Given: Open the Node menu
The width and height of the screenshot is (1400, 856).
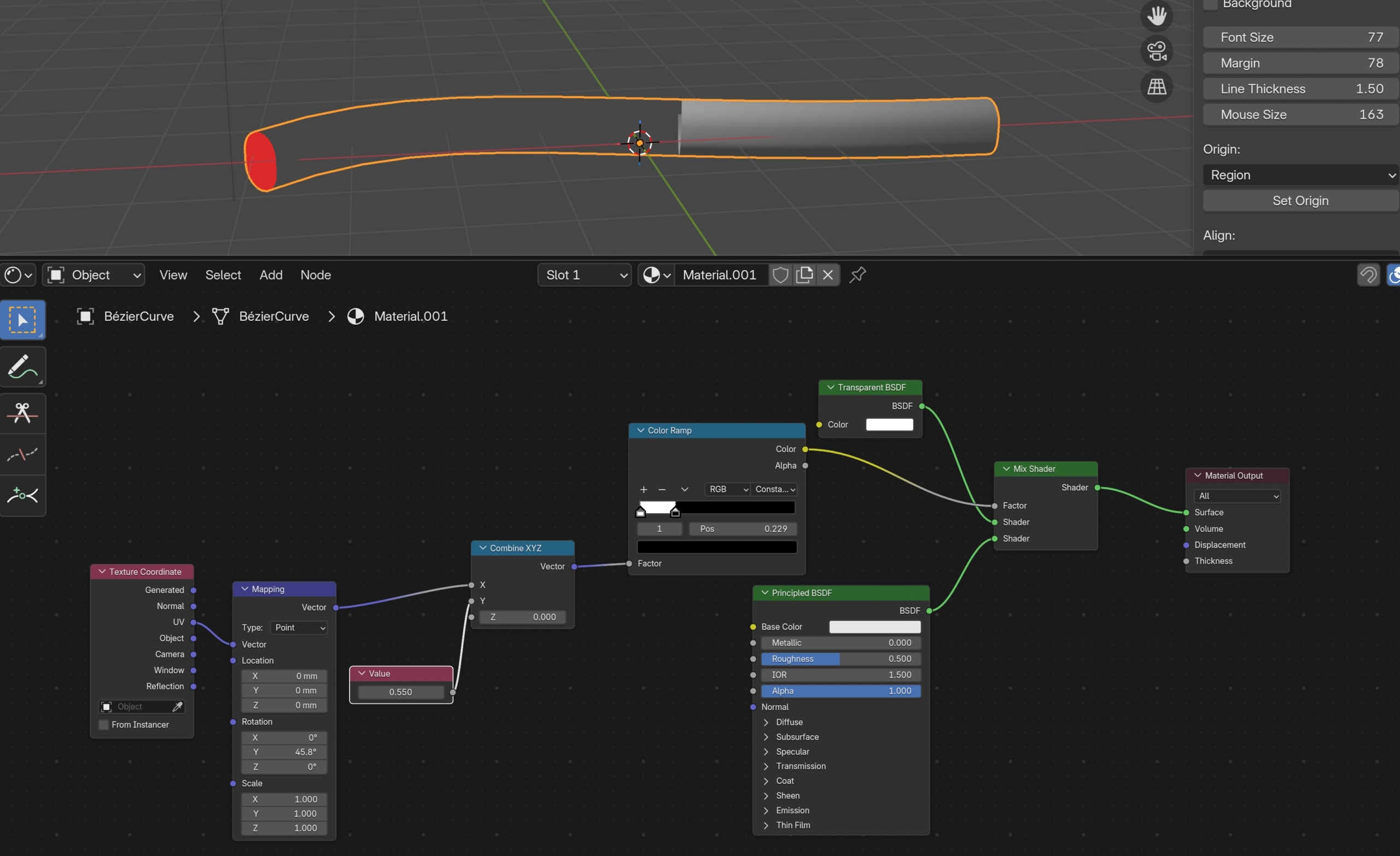Looking at the screenshot, I should click(x=316, y=275).
